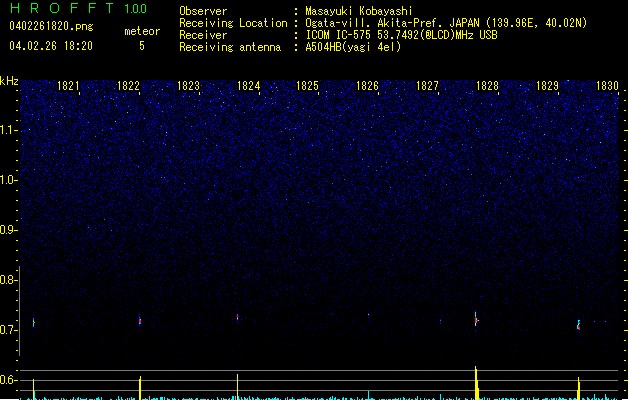Click the date stamp 04.02.26 18:20

[x=51, y=46]
